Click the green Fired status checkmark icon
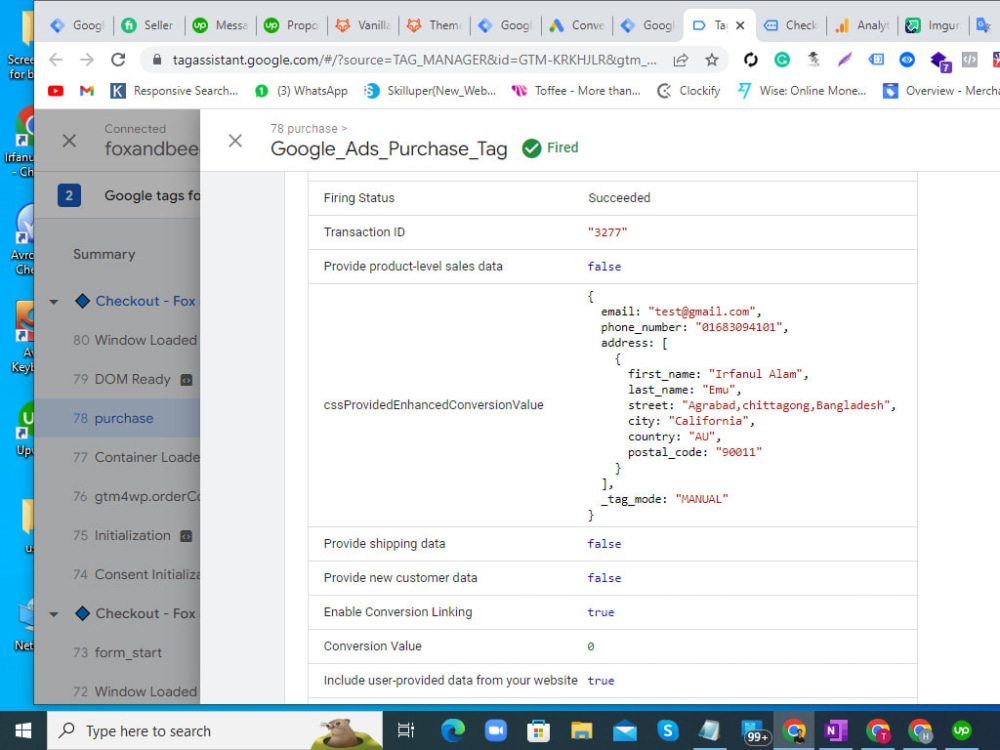This screenshot has width=1000, height=750. [531, 147]
